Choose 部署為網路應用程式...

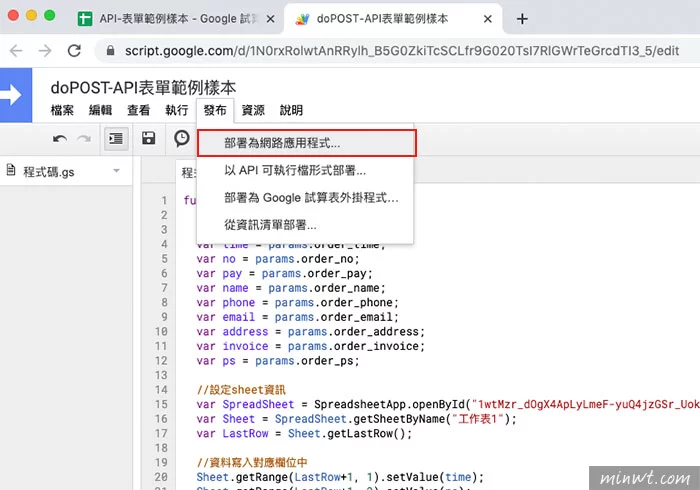click(x=307, y=143)
